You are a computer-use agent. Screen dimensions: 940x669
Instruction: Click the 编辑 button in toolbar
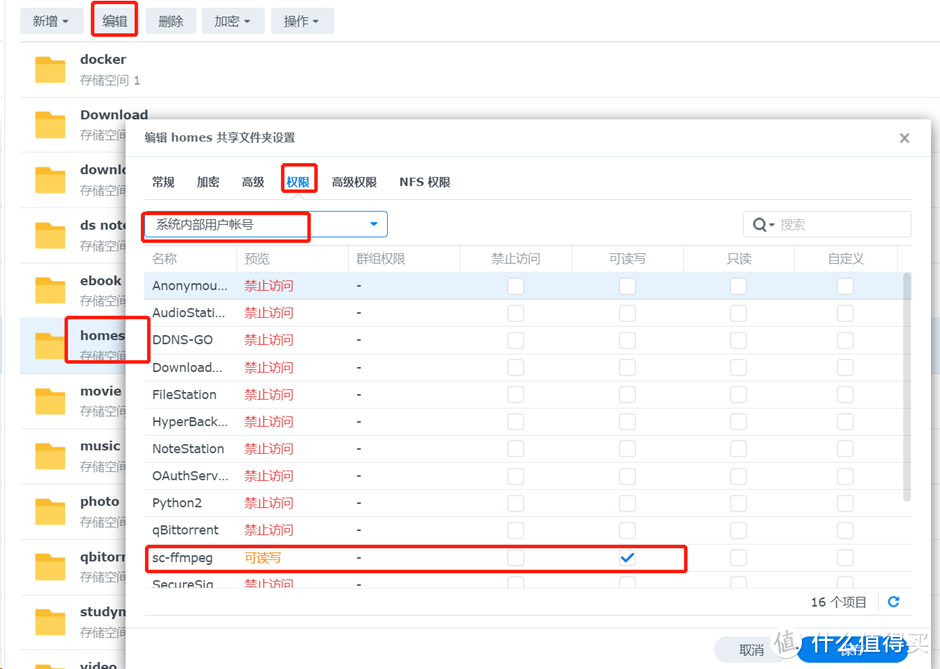pos(115,22)
